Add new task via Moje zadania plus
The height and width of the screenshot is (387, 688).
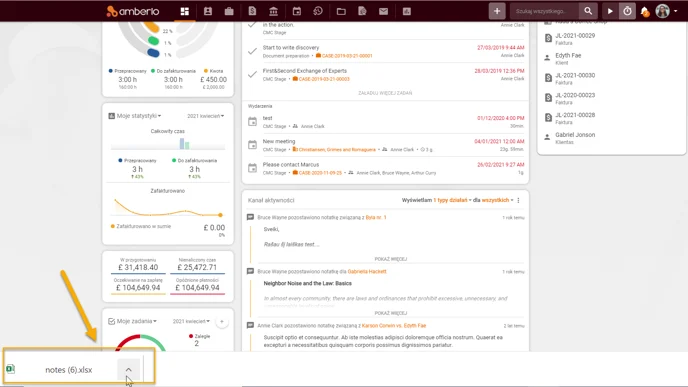(x=222, y=322)
